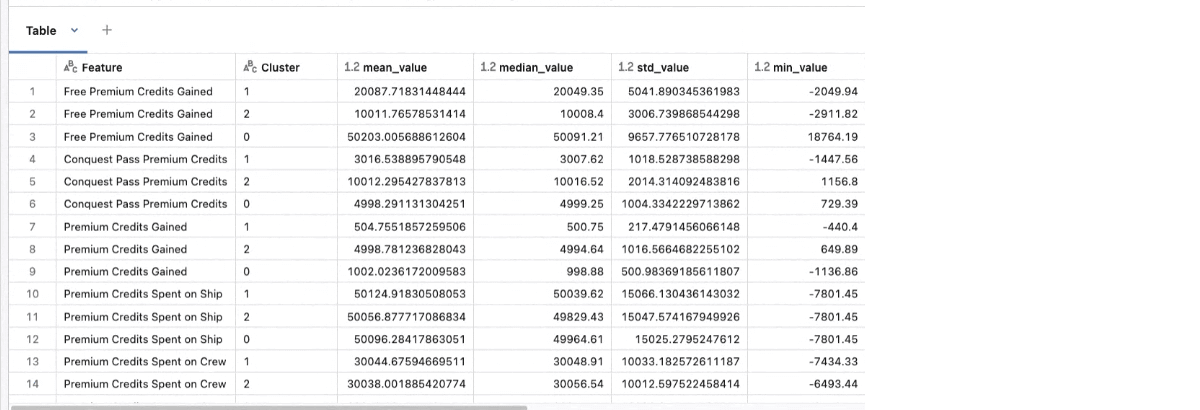Select the Table tab
The height and width of the screenshot is (410, 1200).
pos(41,30)
